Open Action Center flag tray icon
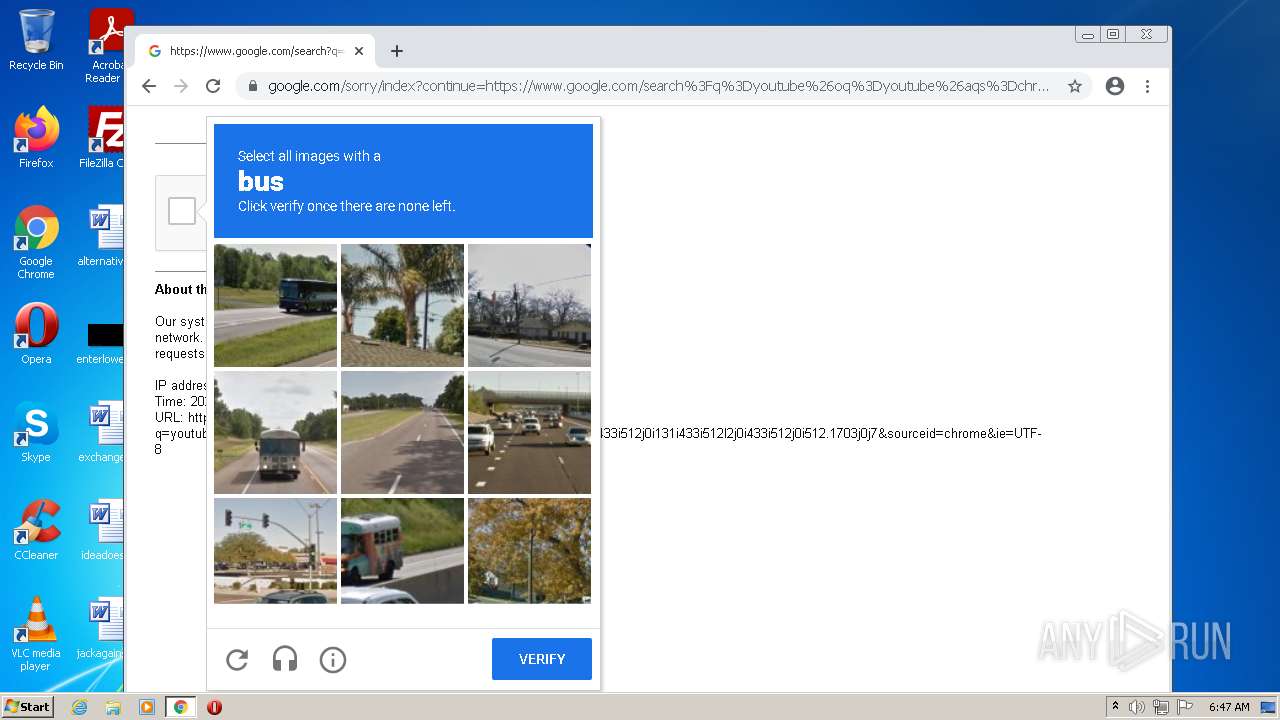The width and height of the screenshot is (1280, 720). point(1185,707)
